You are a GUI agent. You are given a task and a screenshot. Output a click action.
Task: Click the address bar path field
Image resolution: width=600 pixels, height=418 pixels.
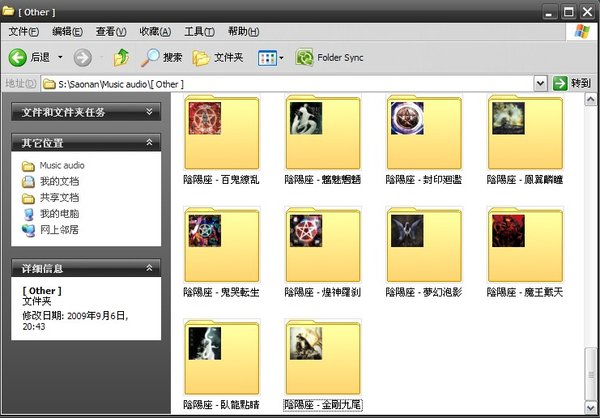tap(287, 84)
